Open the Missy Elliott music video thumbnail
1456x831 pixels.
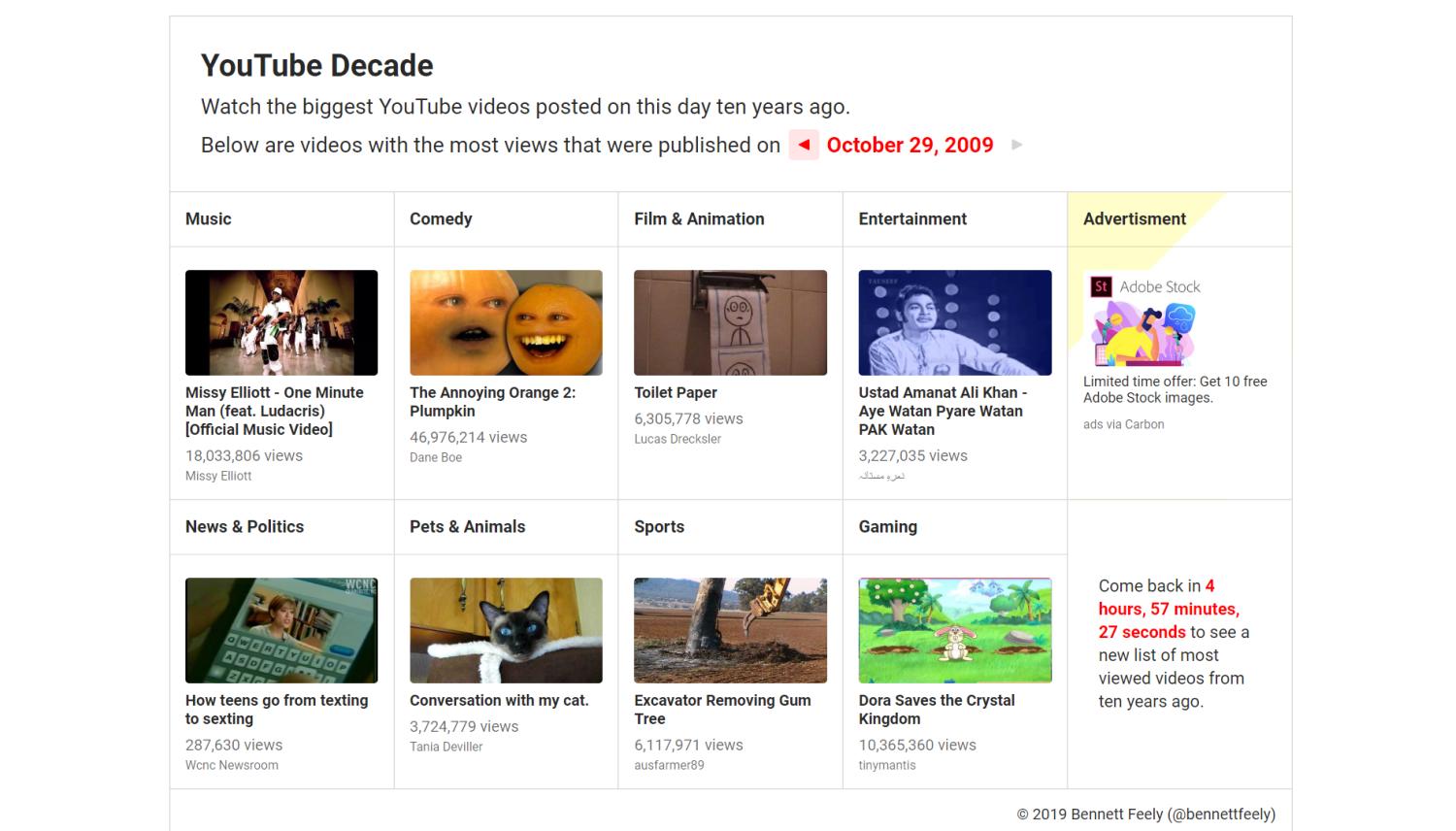pyautogui.click(x=281, y=322)
